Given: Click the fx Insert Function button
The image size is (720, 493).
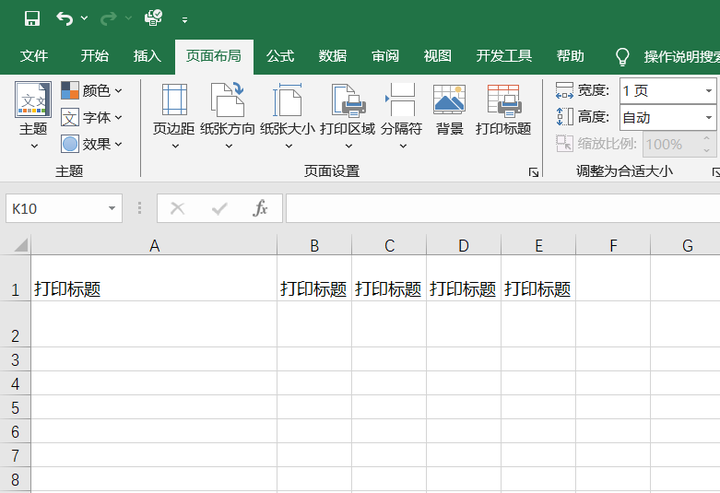Looking at the screenshot, I should 260,209.
